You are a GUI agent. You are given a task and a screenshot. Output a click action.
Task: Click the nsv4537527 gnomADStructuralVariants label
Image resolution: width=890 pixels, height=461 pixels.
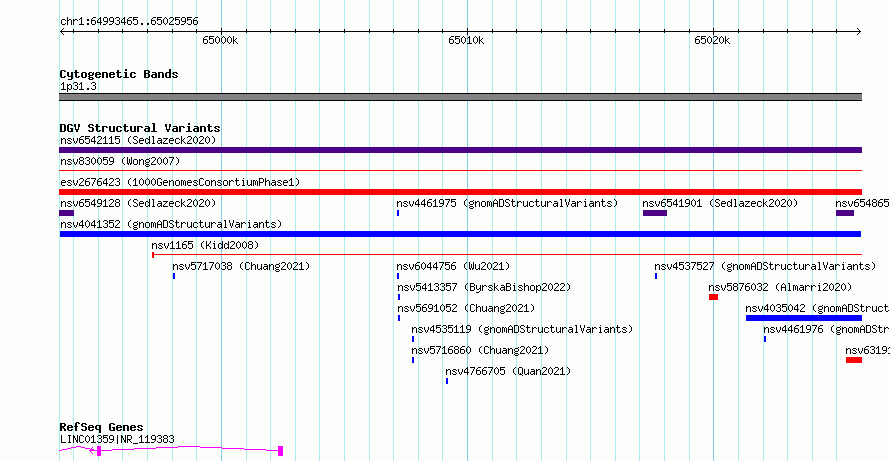(765, 266)
